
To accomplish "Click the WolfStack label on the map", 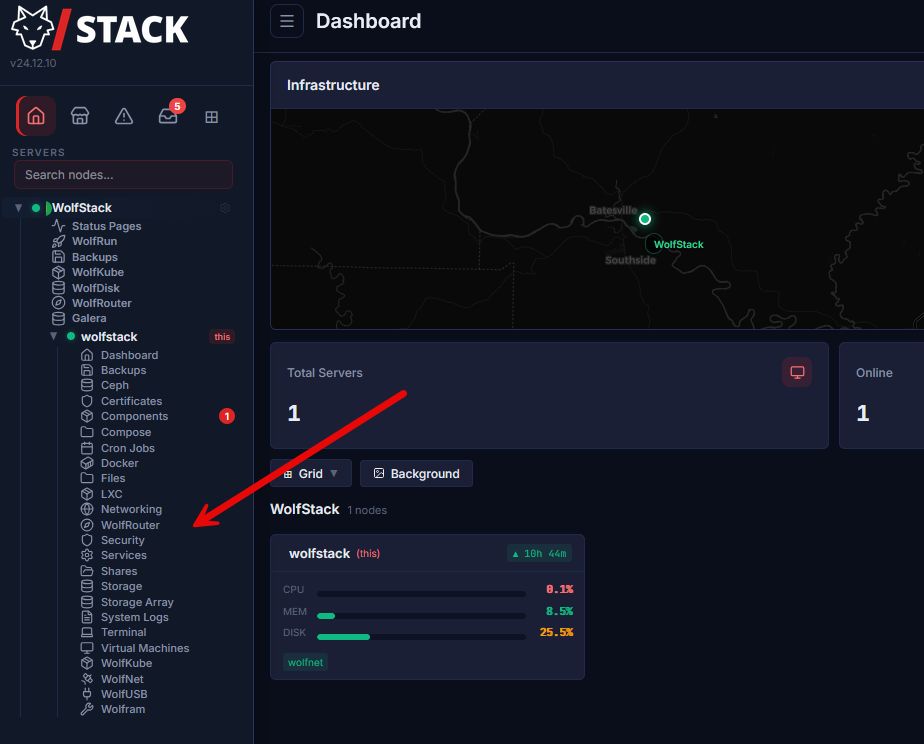I will click(x=678, y=244).
